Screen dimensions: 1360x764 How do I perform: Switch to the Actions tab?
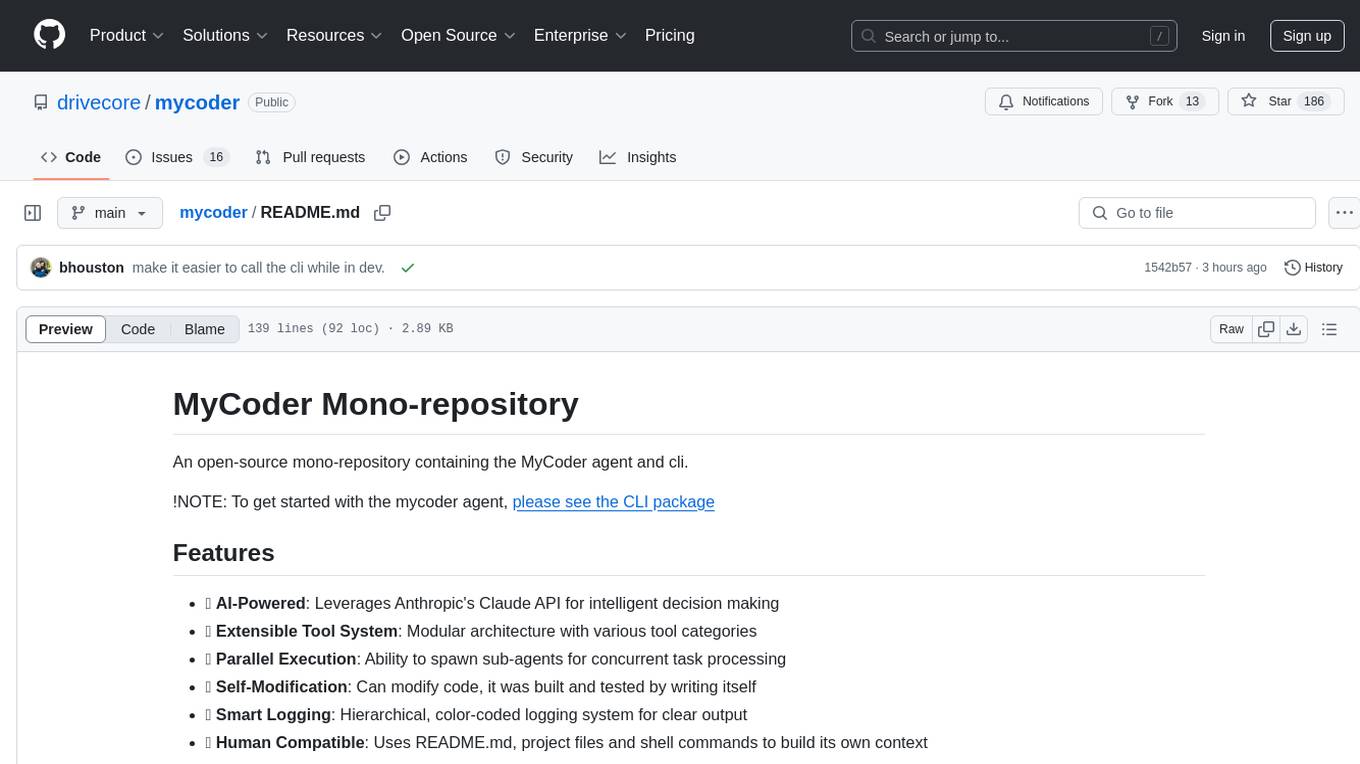coord(430,157)
